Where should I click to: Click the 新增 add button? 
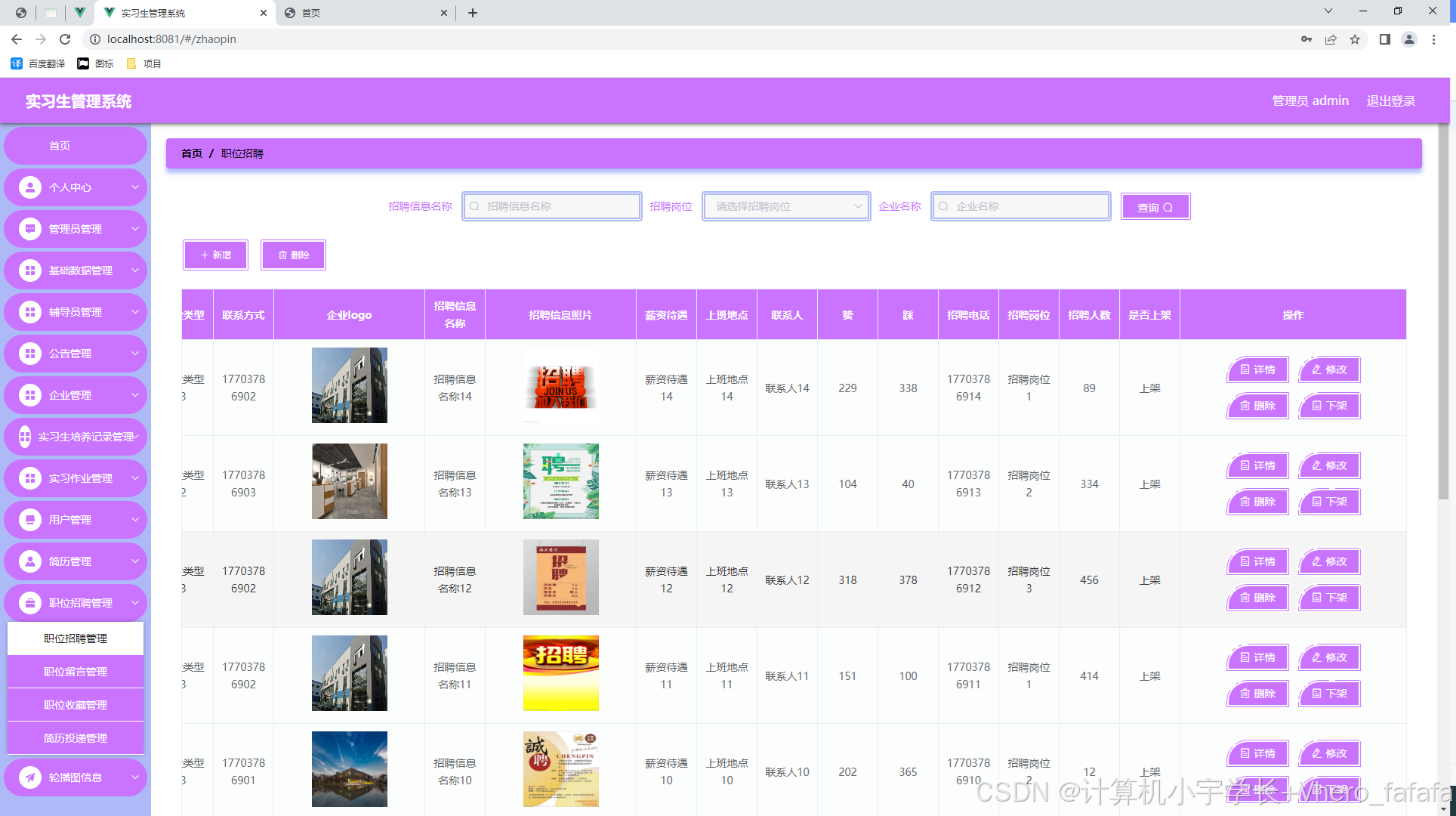[x=215, y=255]
